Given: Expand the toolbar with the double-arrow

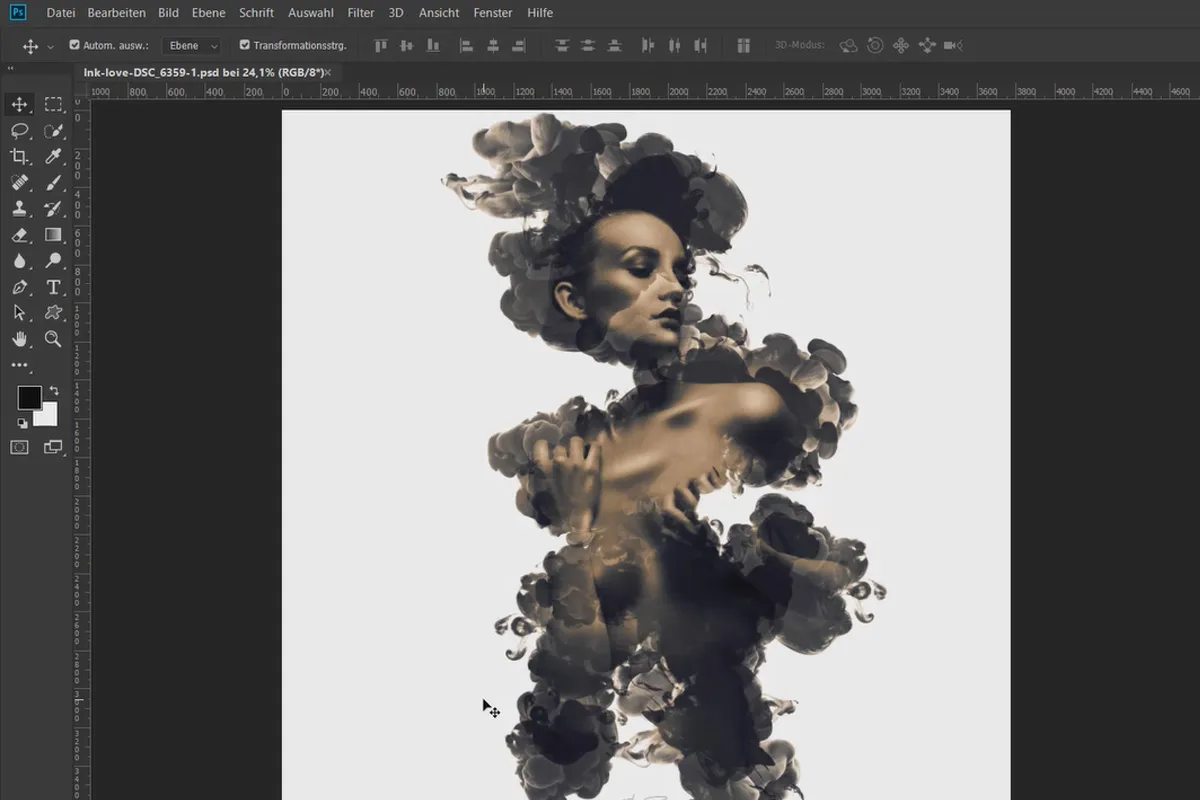Looking at the screenshot, I should point(11,68).
